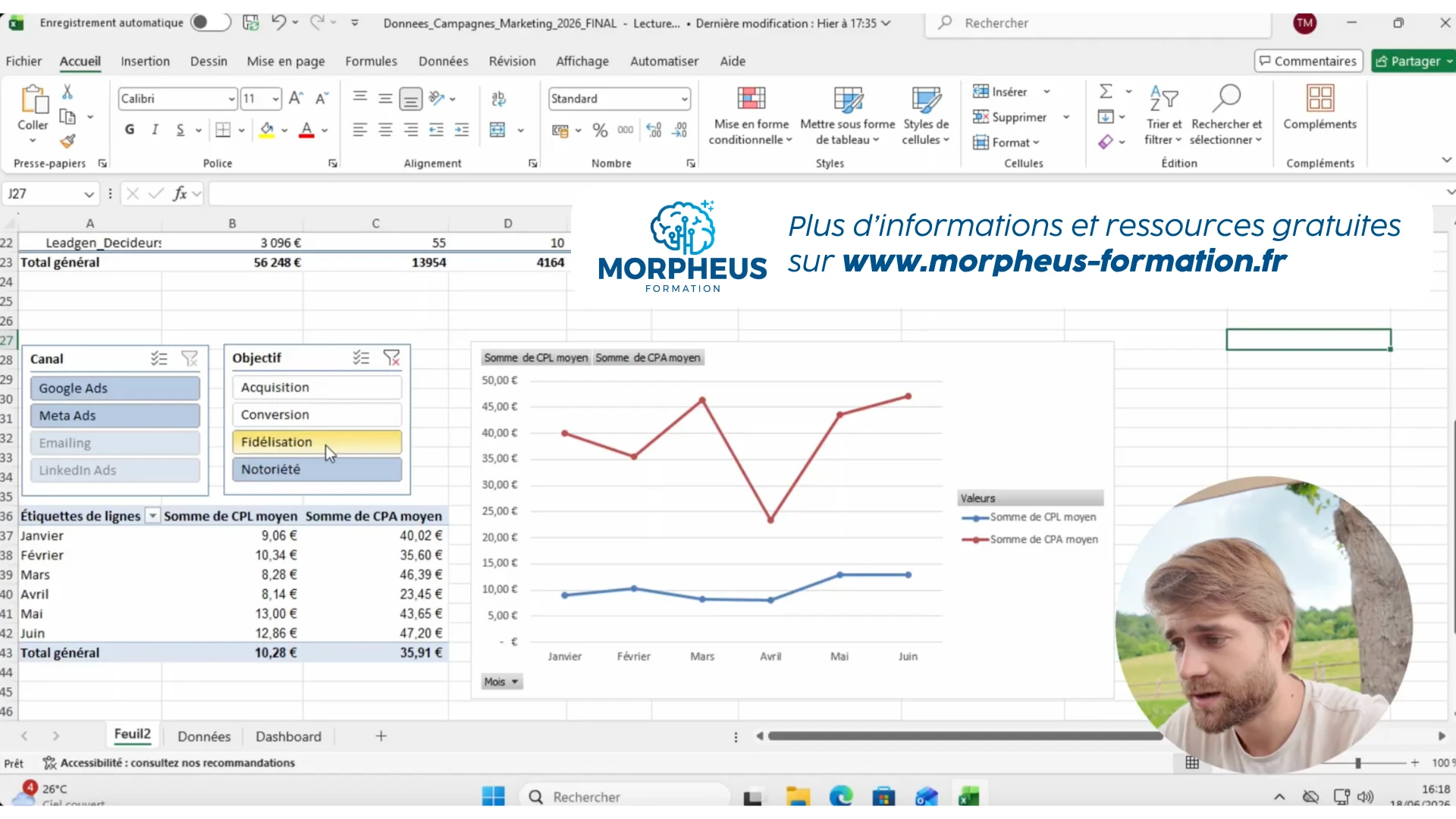
Task: Toggle italic with the I button
Action: [155, 130]
